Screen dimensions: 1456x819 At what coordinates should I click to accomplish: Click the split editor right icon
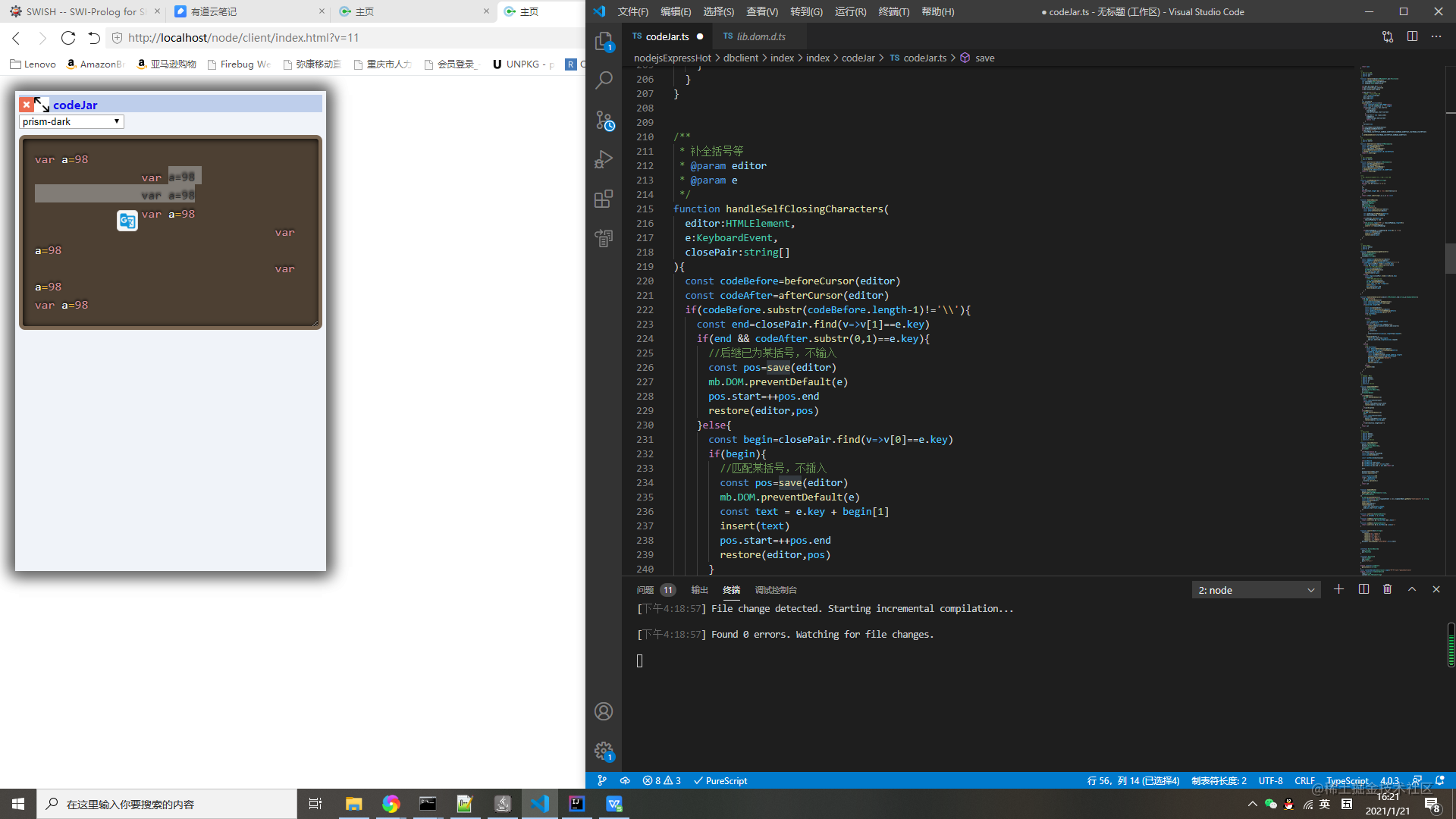pos(1412,36)
